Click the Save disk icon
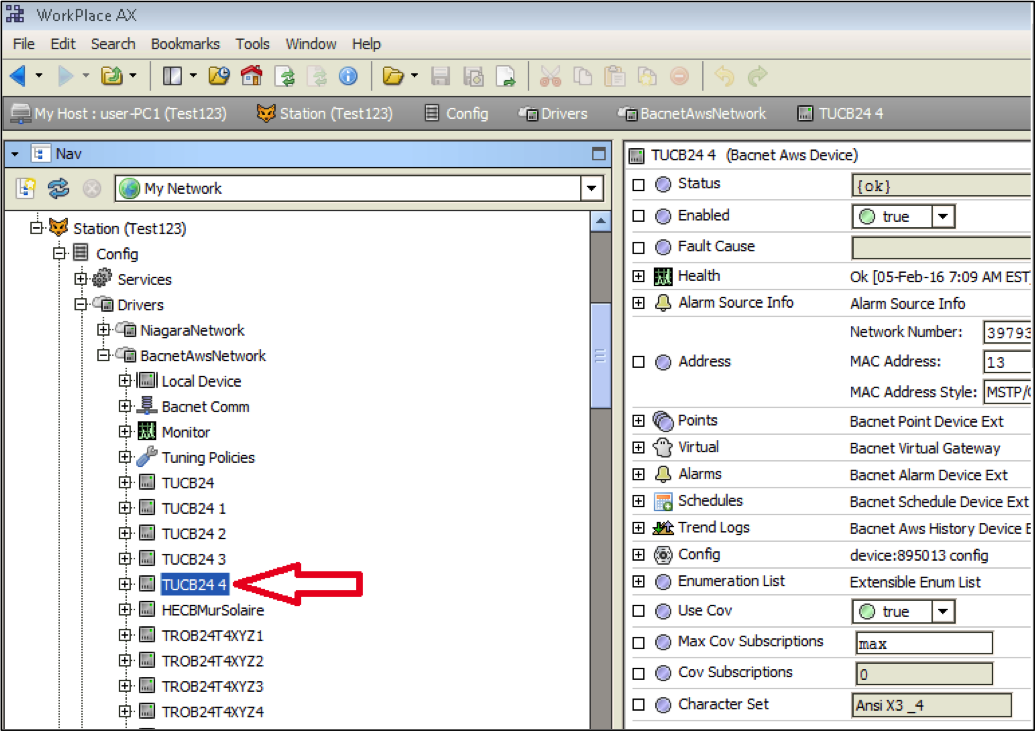Viewport: 1035px width, 731px height. 440,77
